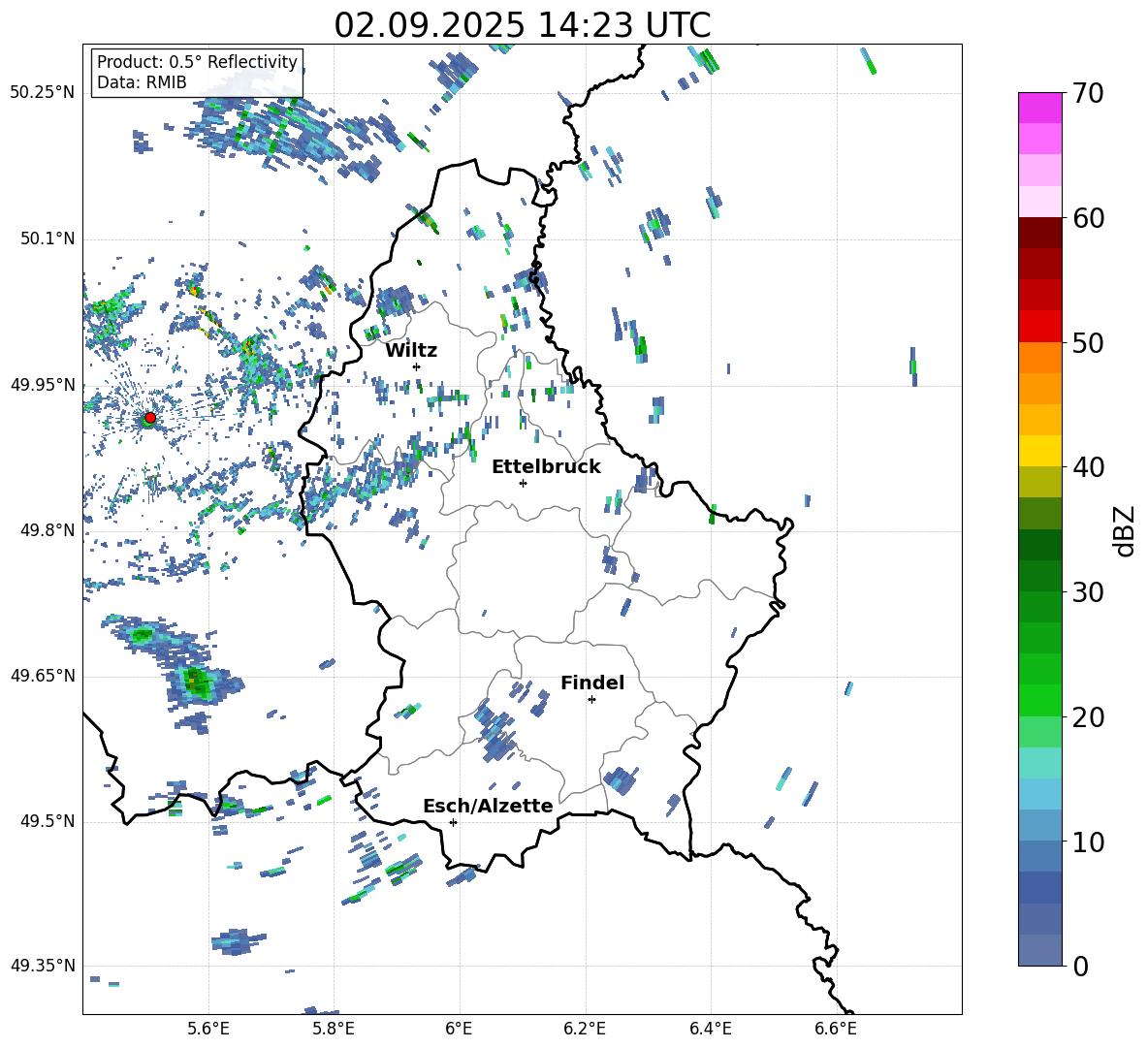The height and width of the screenshot is (1048, 1148).
Task: Click the 49.35°N latitude label
Action: [43, 966]
